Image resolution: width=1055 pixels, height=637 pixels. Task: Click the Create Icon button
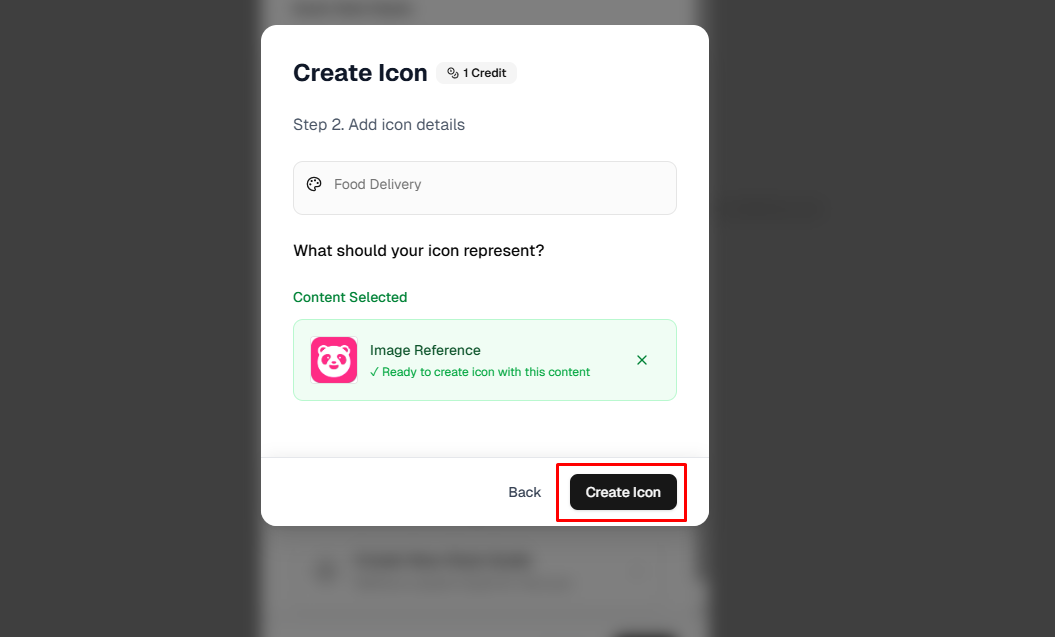click(x=621, y=492)
